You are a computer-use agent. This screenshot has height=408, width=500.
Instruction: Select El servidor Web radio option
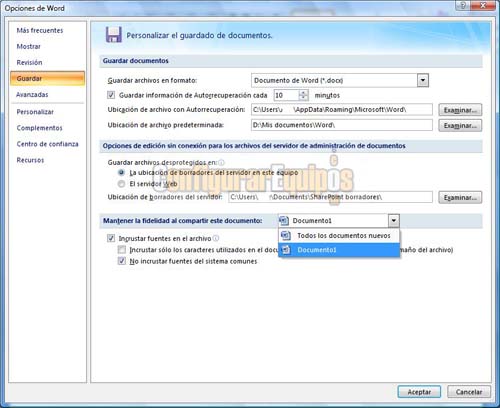point(122,184)
